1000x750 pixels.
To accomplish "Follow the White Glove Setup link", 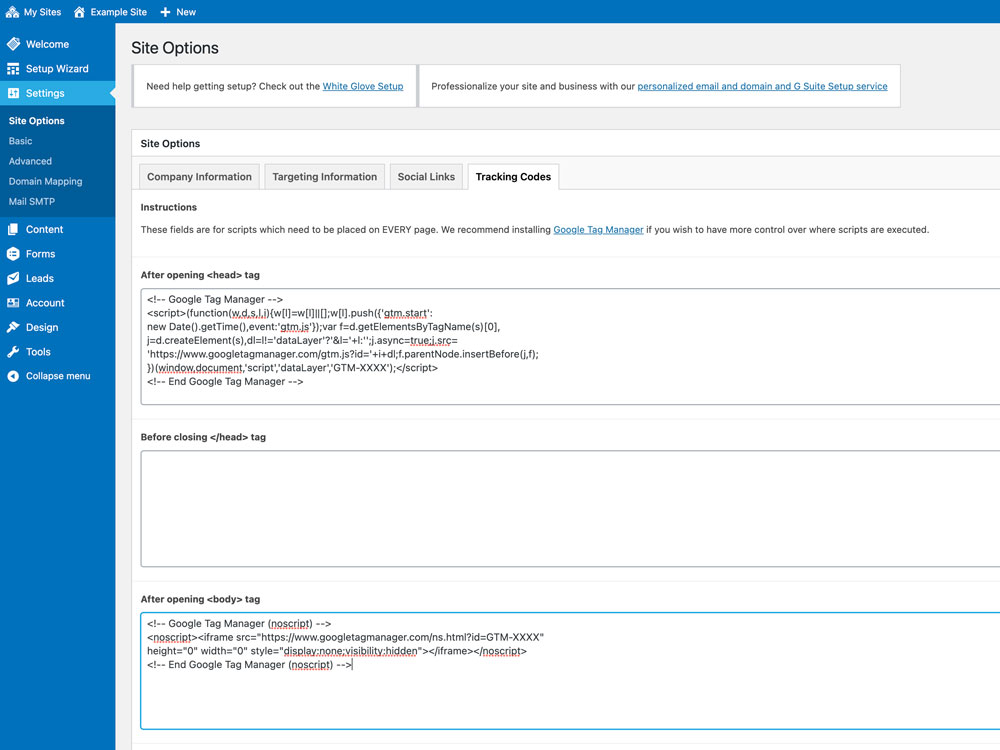I will 363,86.
